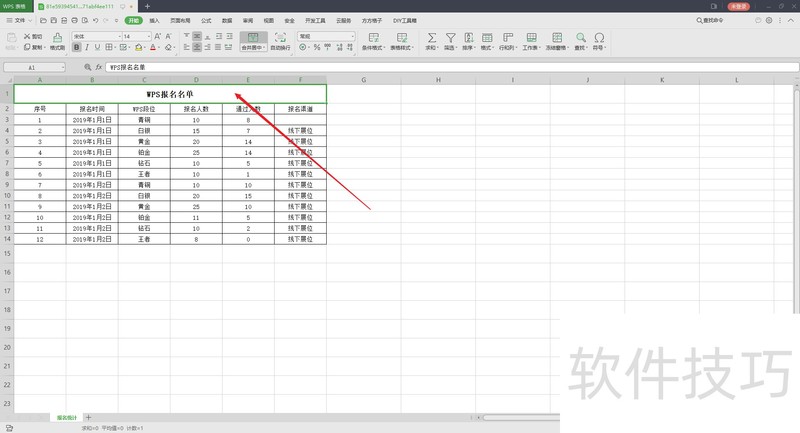Switch to the DIY工具箱 tab

click(x=405, y=20)
